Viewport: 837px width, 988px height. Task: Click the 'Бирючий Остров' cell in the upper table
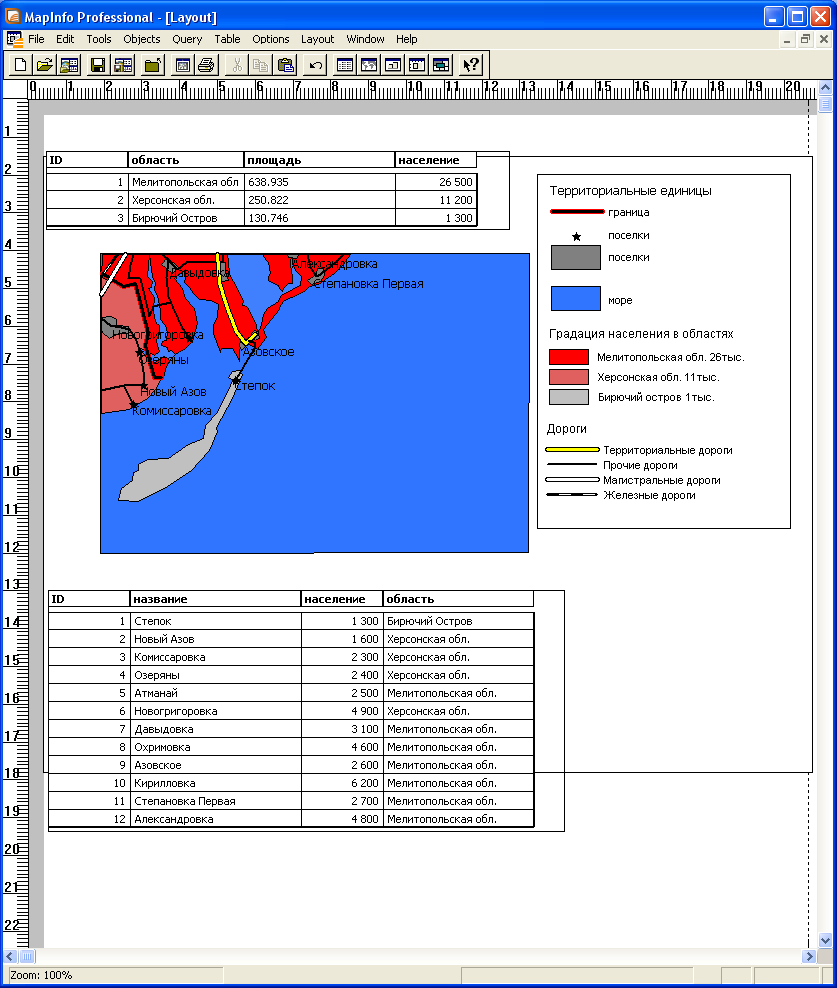(187, 218)
